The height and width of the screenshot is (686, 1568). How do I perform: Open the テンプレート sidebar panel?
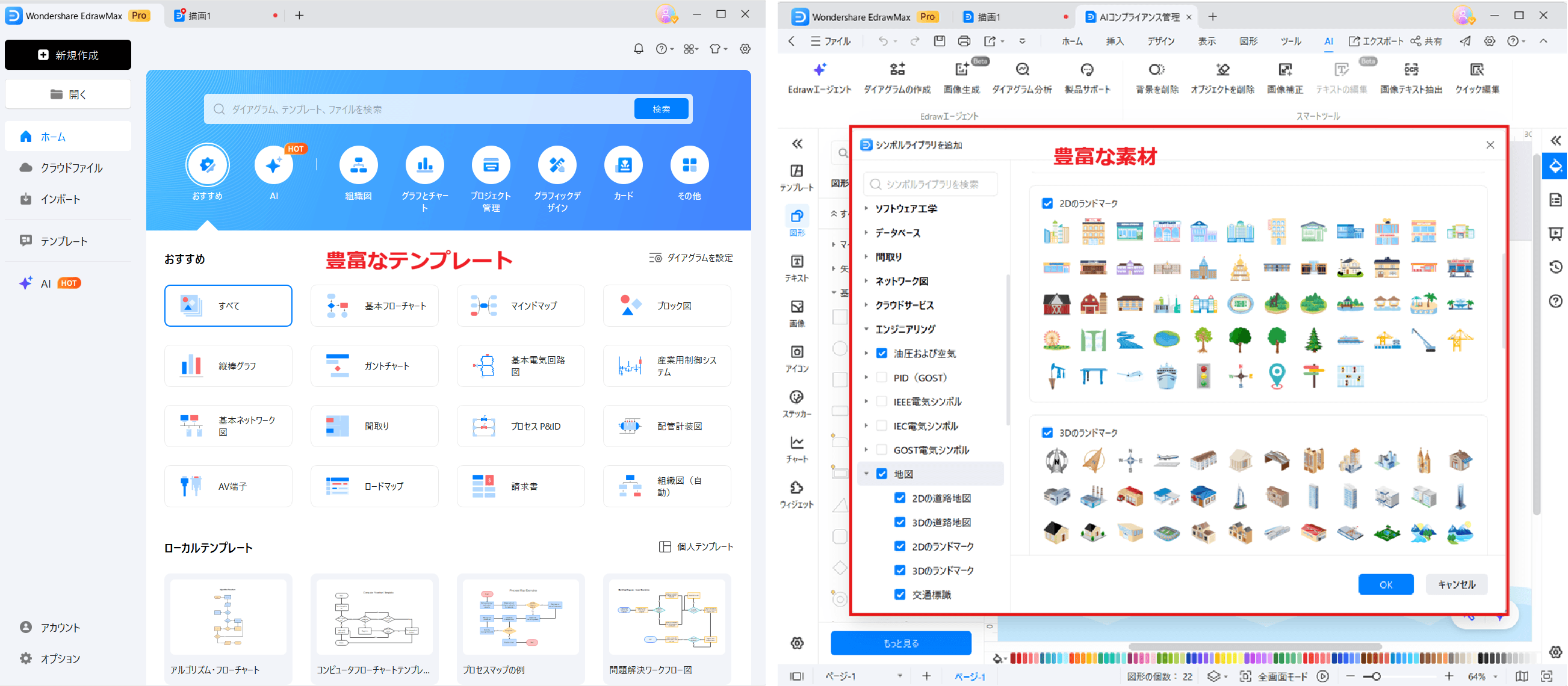797,178
